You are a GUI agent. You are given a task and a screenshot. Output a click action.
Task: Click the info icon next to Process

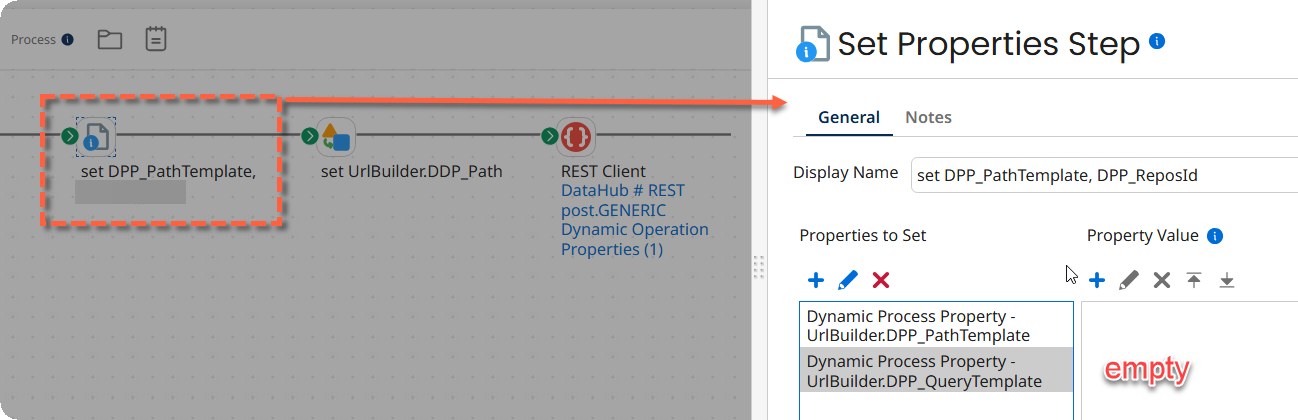(67, 40)
